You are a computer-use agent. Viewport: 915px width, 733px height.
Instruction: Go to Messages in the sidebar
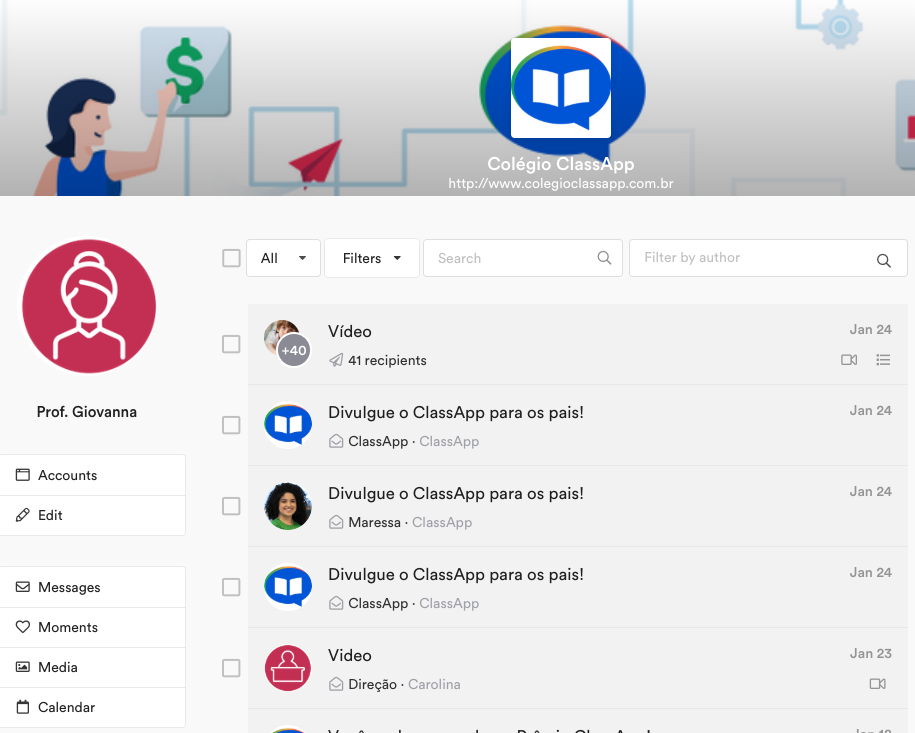pyautogui.click(x=93, y=587)
